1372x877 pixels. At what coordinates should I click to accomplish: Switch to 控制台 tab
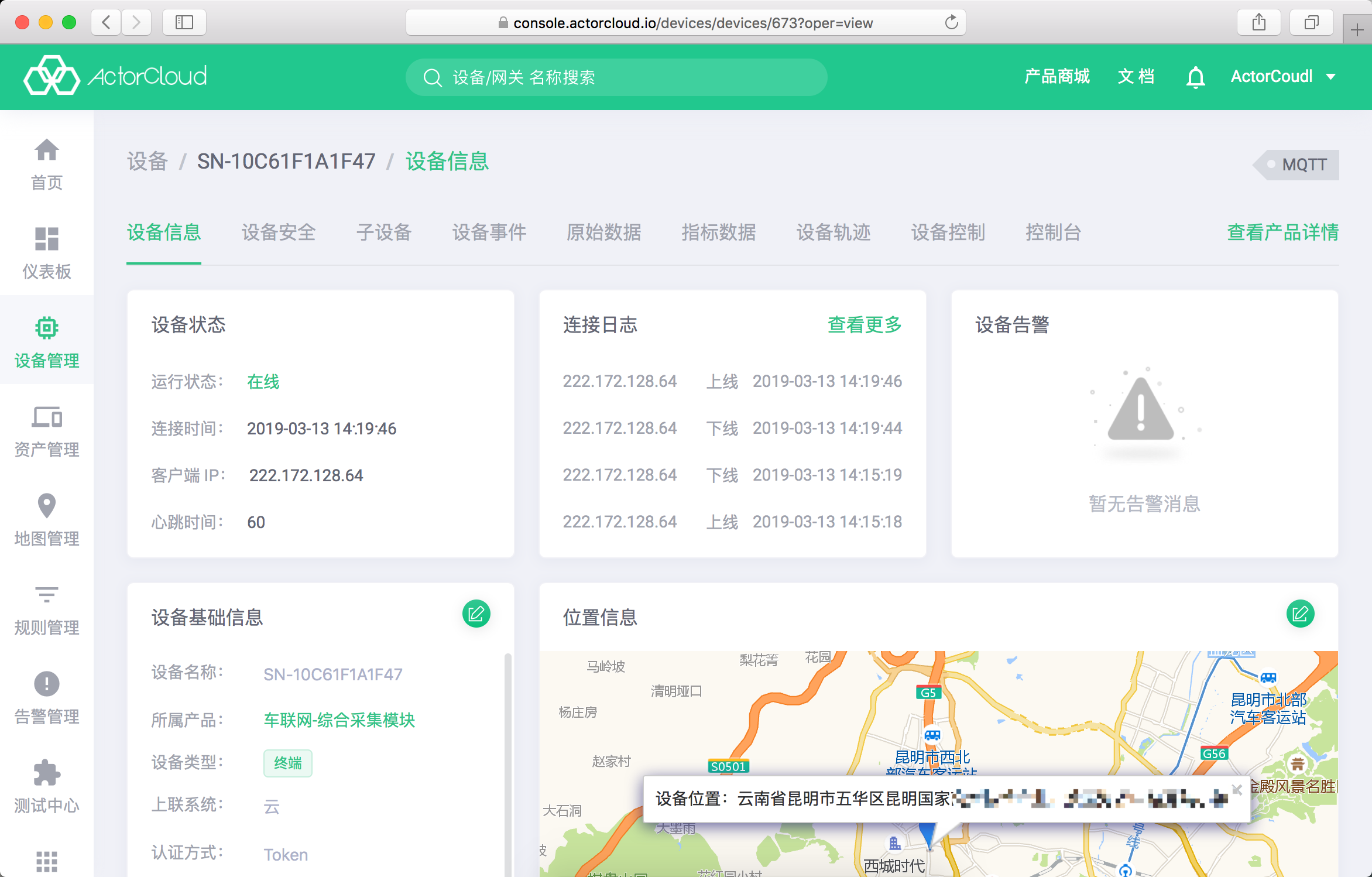1054,232
